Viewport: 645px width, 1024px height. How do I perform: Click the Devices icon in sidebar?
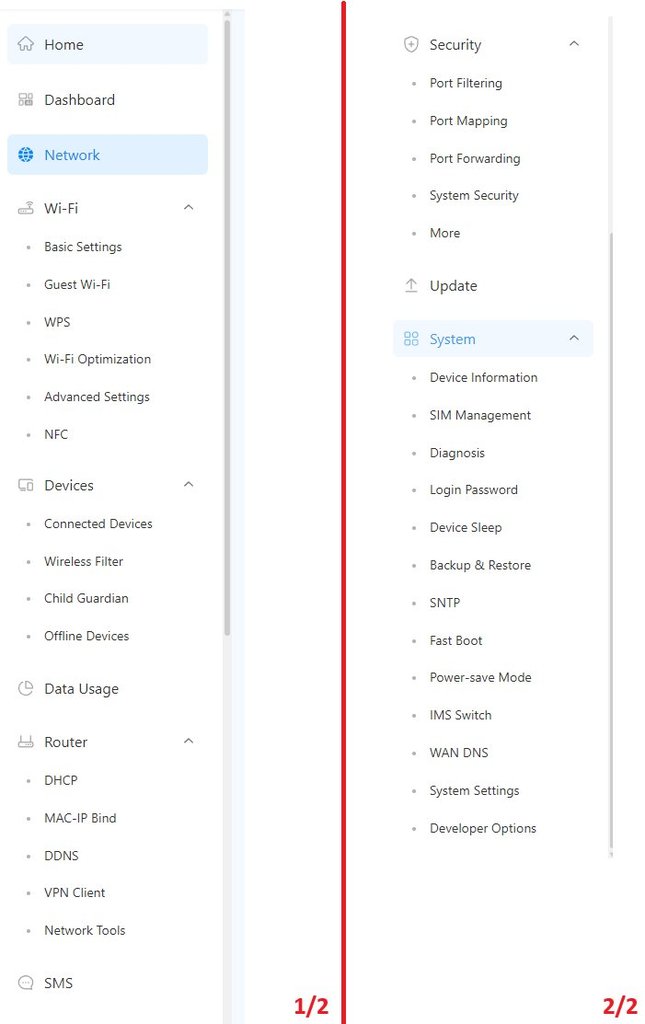pos(26,486)
